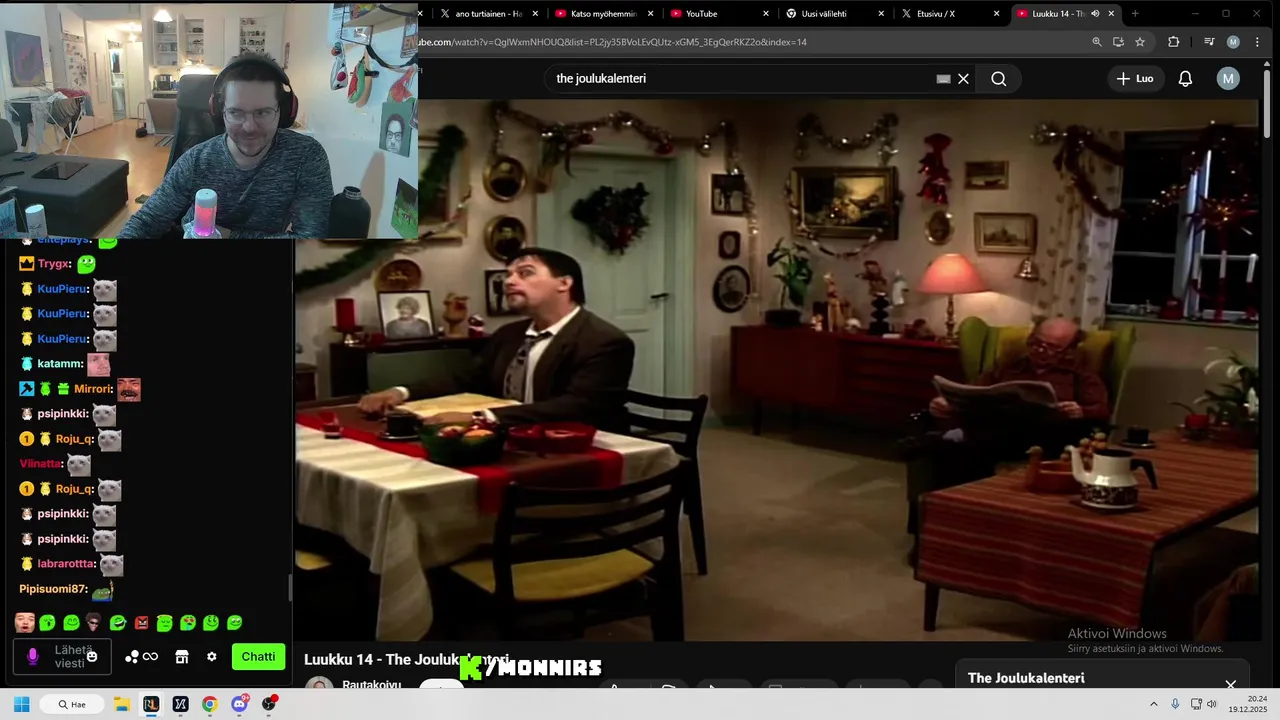Click username 'Trygx' in chat
Screen dimensions: 1280x720
pyautogui.click(x=54, y=264)
